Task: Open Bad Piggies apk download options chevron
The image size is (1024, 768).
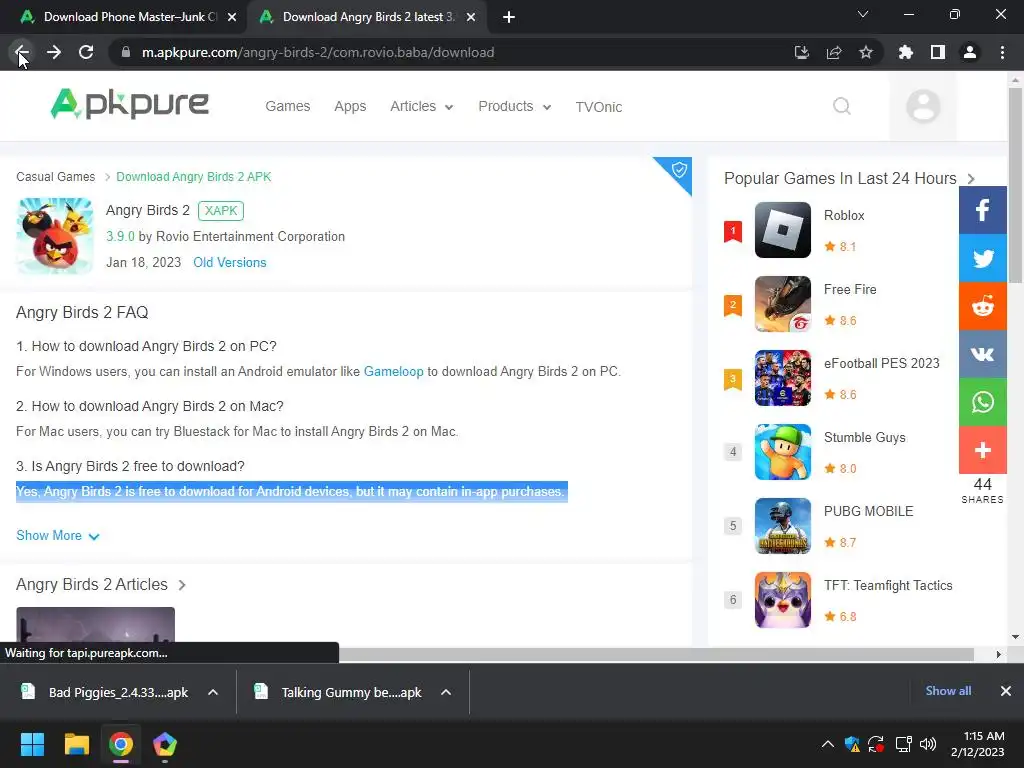Action: (x=213, y=692)
